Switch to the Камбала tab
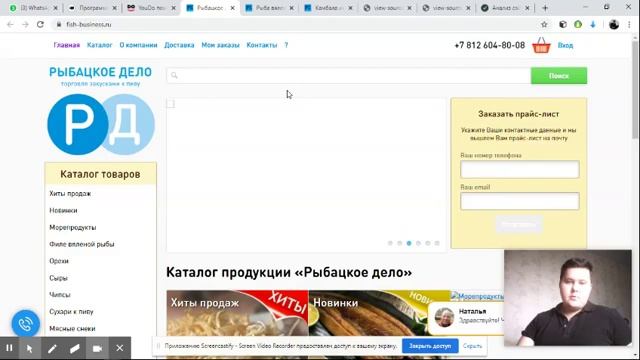The image size is (640, 360). point(328,8)
